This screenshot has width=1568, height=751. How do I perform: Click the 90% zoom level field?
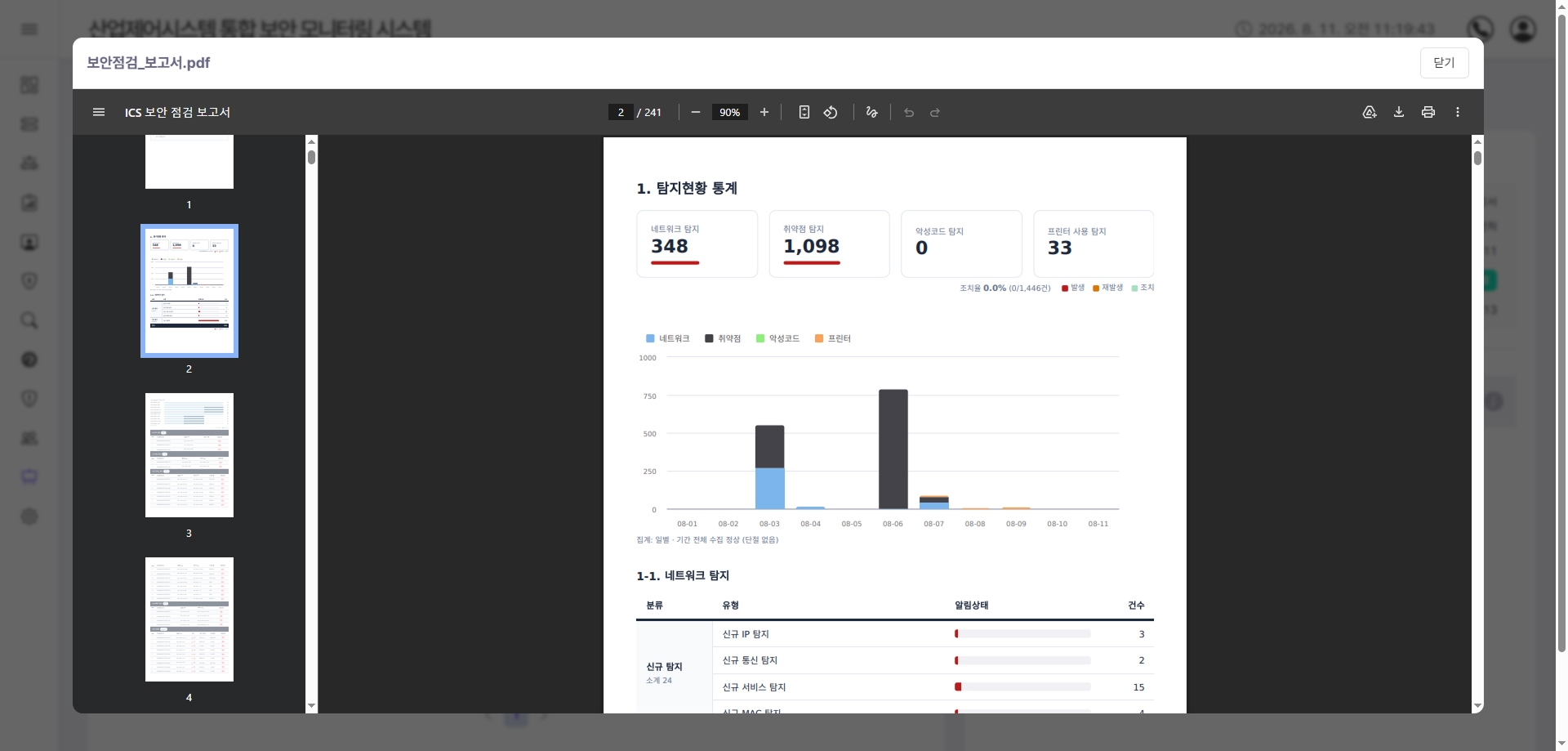click(730, 112)
